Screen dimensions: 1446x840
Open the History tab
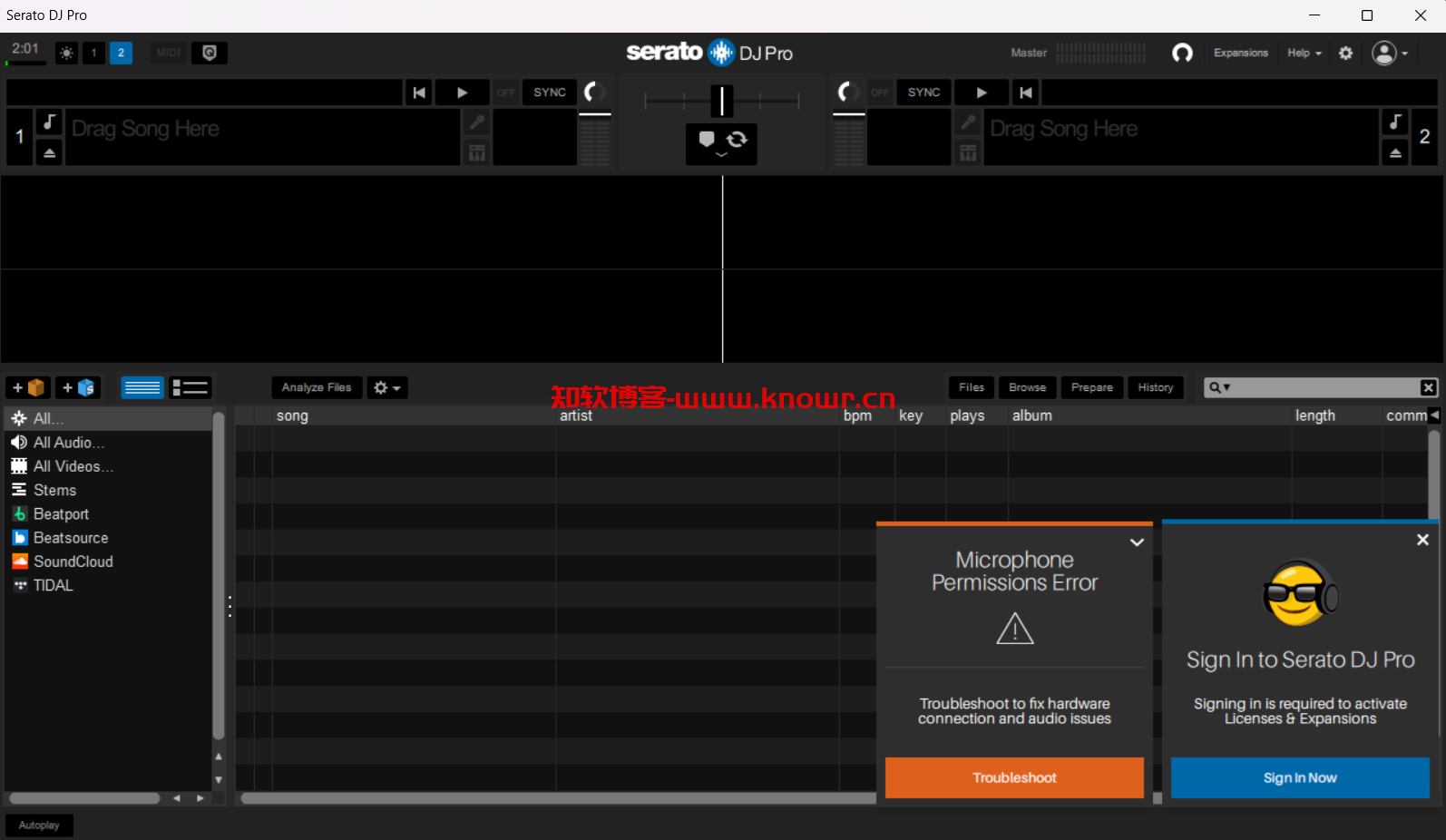[1156, 387]
